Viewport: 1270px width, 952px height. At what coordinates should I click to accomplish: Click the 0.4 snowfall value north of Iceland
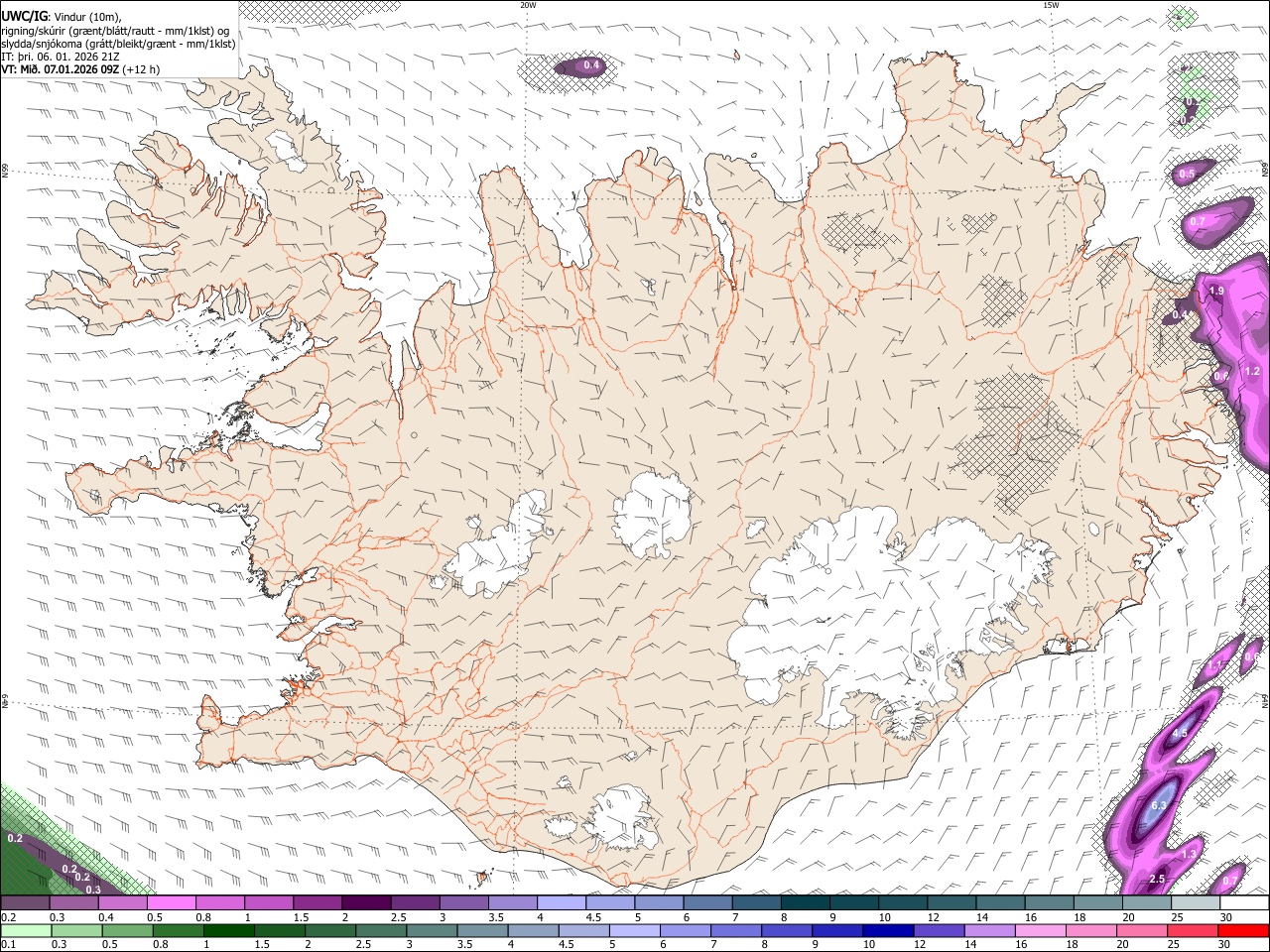[x=591, y=65]
